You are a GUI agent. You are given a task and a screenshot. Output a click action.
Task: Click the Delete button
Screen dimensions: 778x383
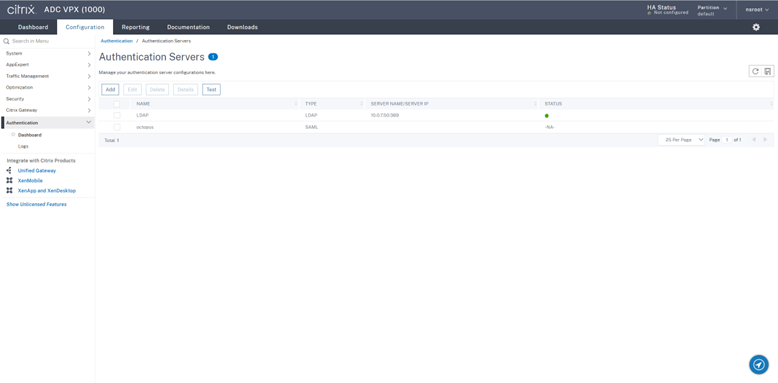(x=157, y=90)
